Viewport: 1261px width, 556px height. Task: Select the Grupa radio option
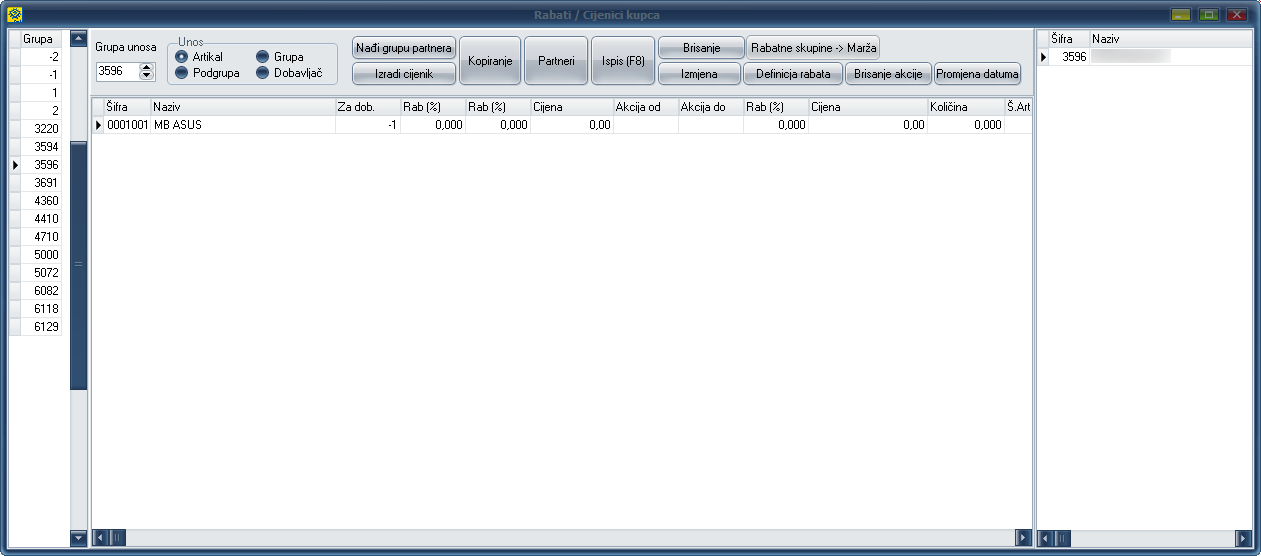pyautogui.click(x=263, y=57)
